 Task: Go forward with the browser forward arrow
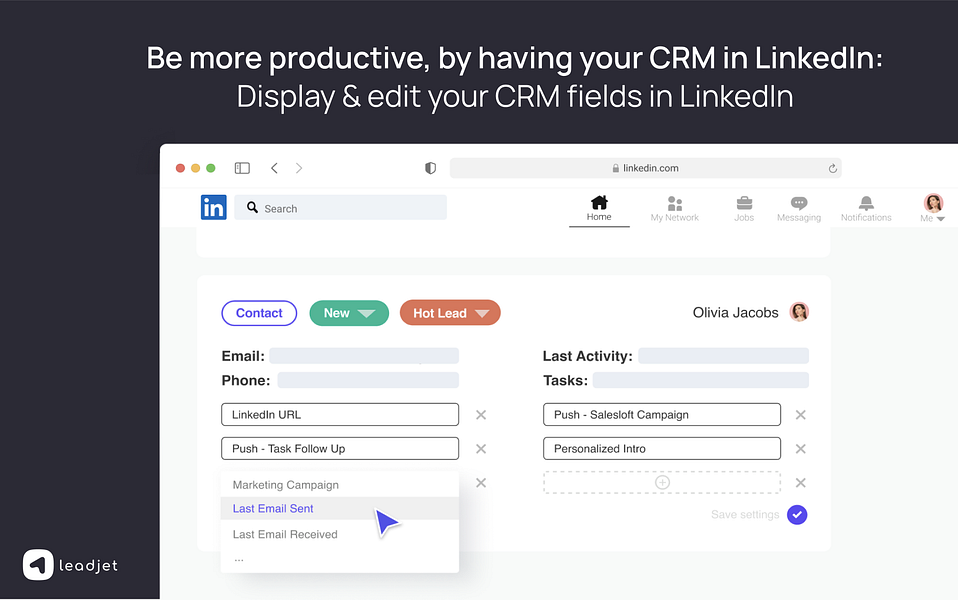[299, 168]
